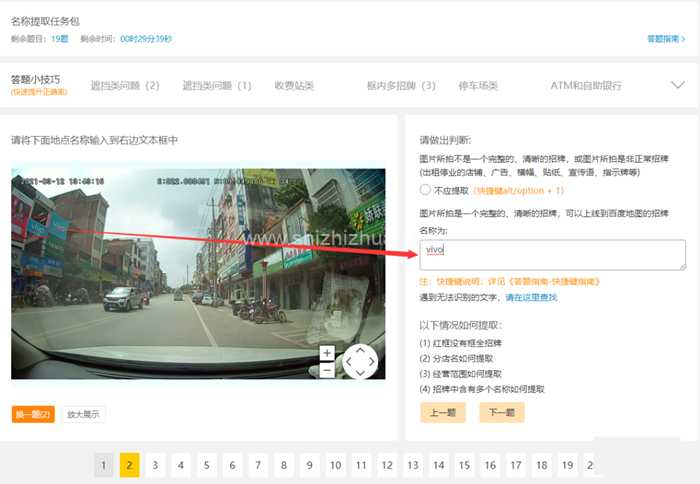Click the 上一题 previous question button
Image resolution: width=700 pixels, height=484 pixels.
point(443,412)
